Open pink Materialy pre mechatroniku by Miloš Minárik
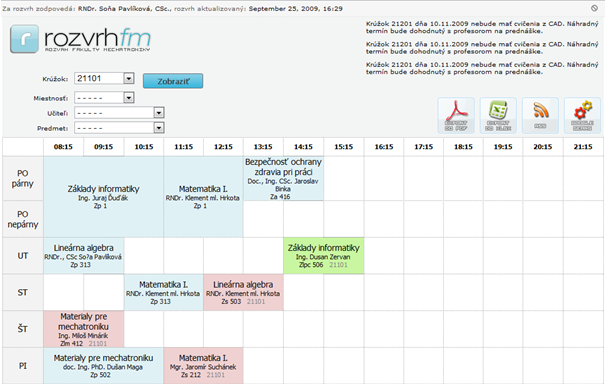606x384 pixels. (83, 329)
